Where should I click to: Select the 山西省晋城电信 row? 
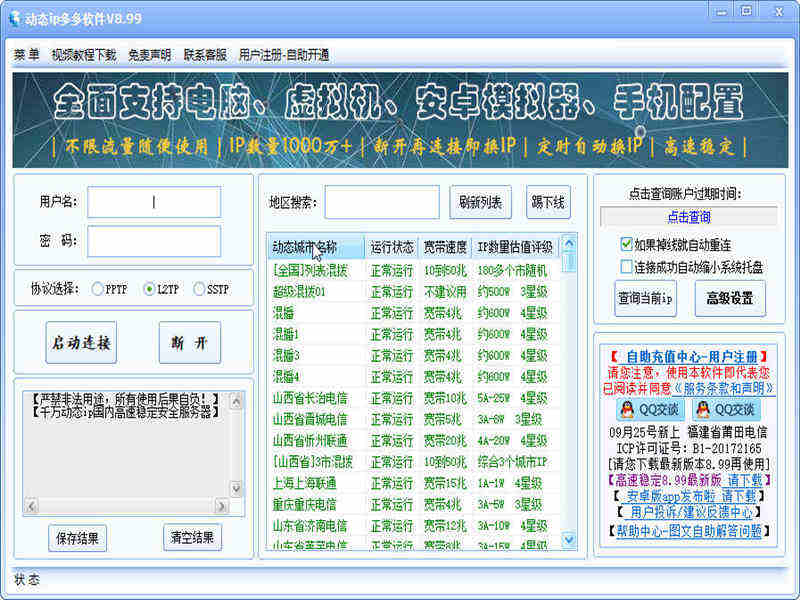[413, 419]
